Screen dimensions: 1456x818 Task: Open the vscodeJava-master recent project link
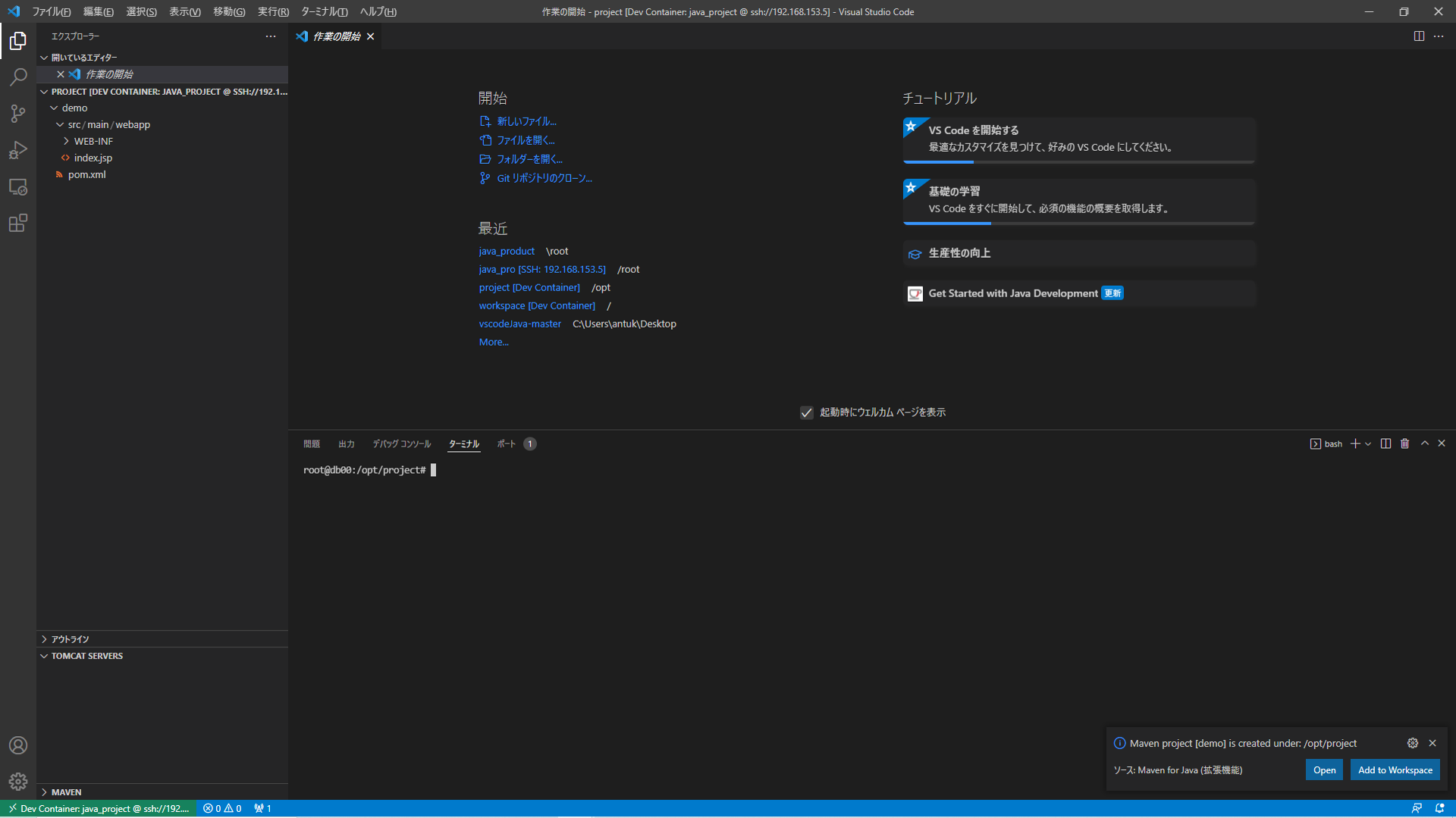520,324
